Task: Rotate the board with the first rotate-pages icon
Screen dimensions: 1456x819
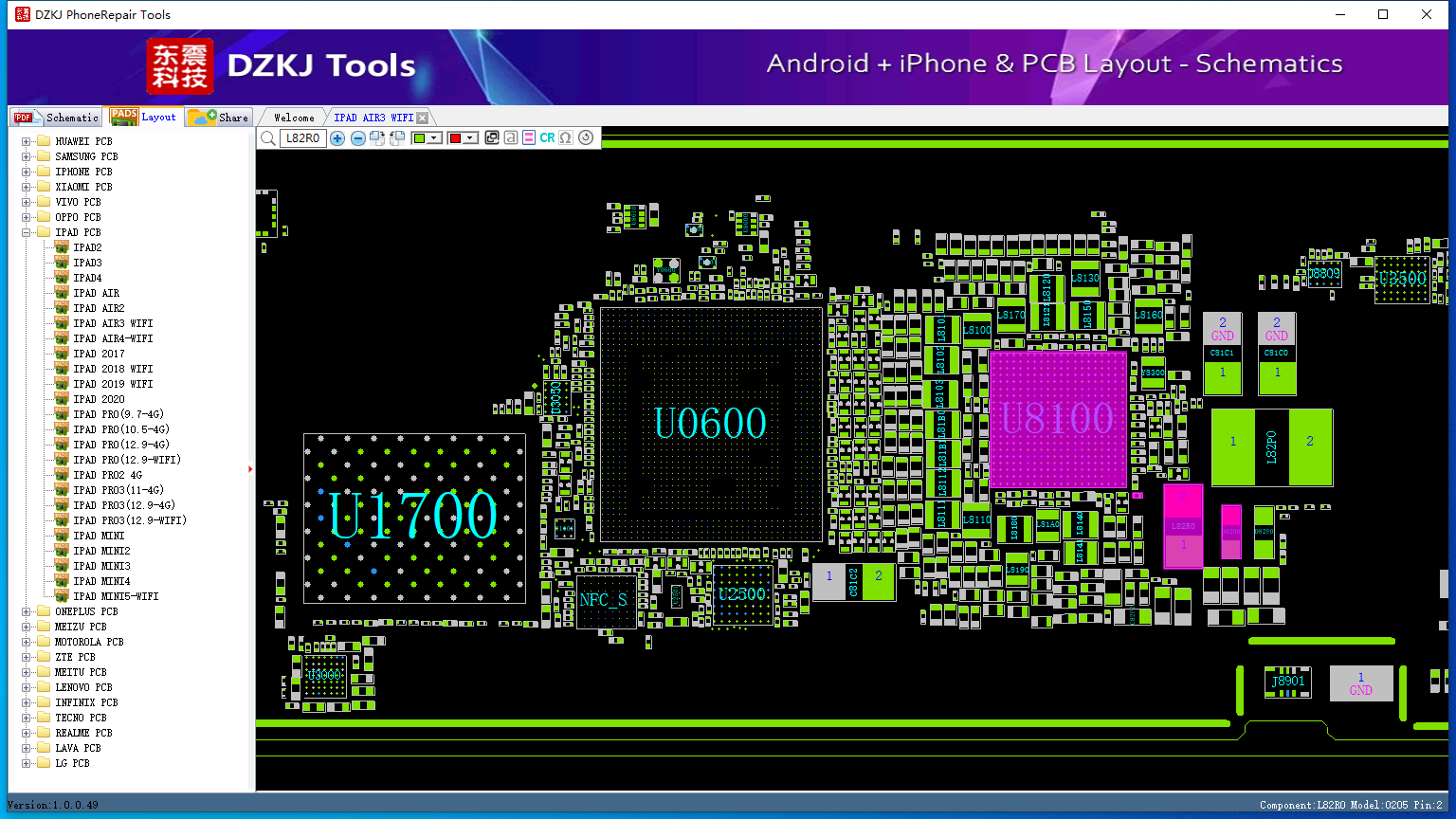Action: 377,138
